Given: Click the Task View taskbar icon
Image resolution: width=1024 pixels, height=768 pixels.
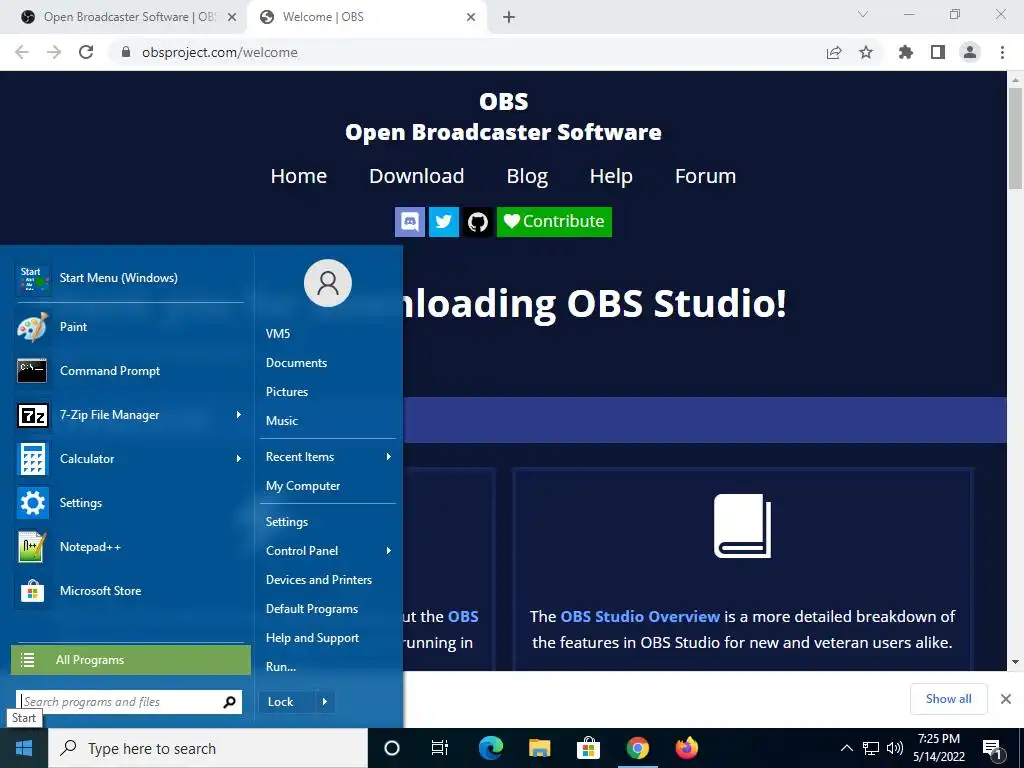Looking at the screenshot, I should (x=440, y=748).
